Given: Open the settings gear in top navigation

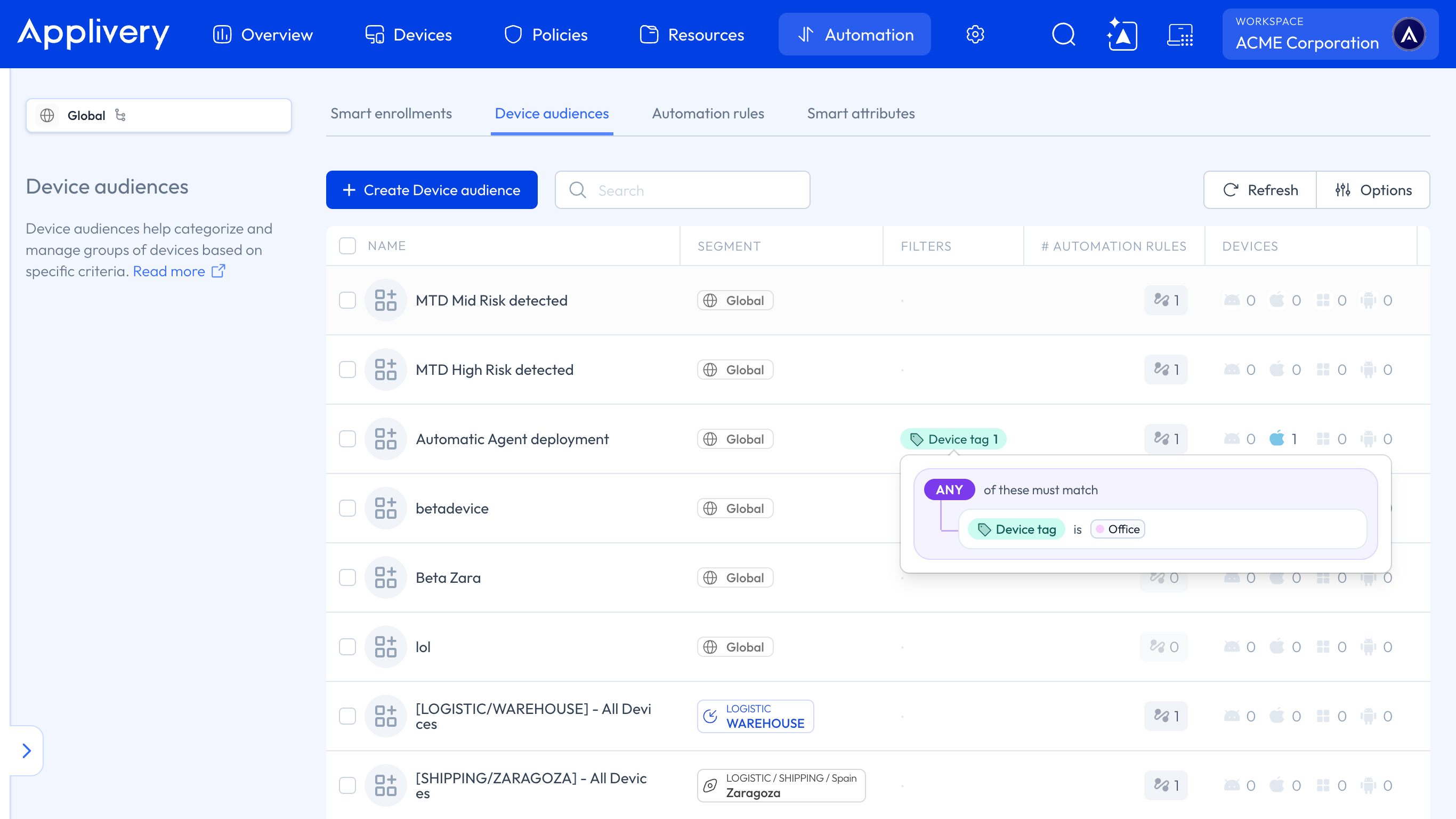Looking at the screenshot, I should (x=975, y=35).
